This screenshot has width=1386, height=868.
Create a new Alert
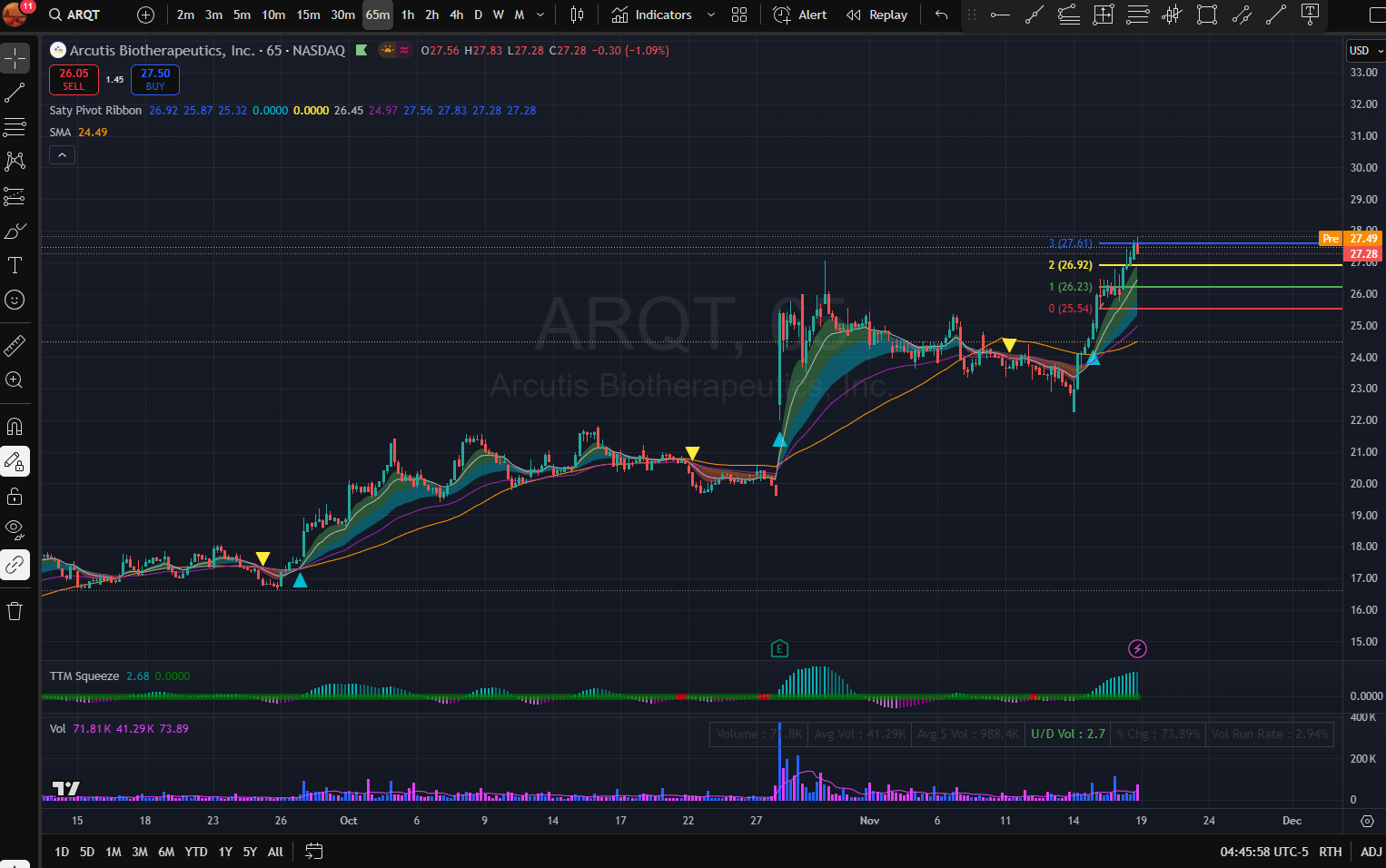click(x=800, y=15)
